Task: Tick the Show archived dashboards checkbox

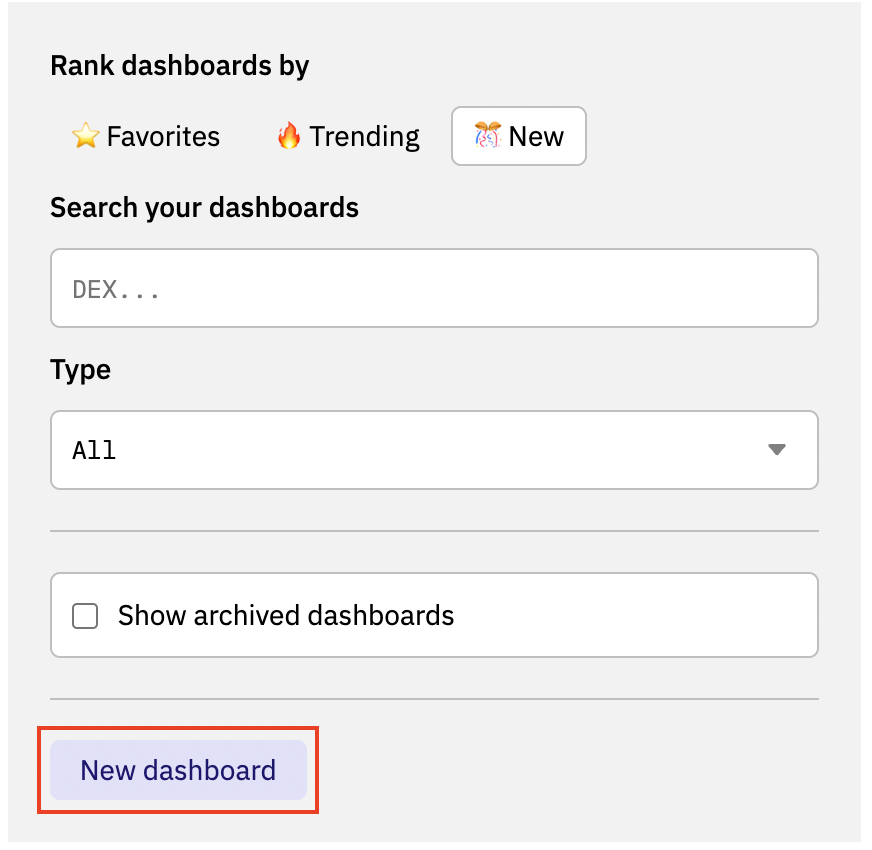Action: pos(86,616)
